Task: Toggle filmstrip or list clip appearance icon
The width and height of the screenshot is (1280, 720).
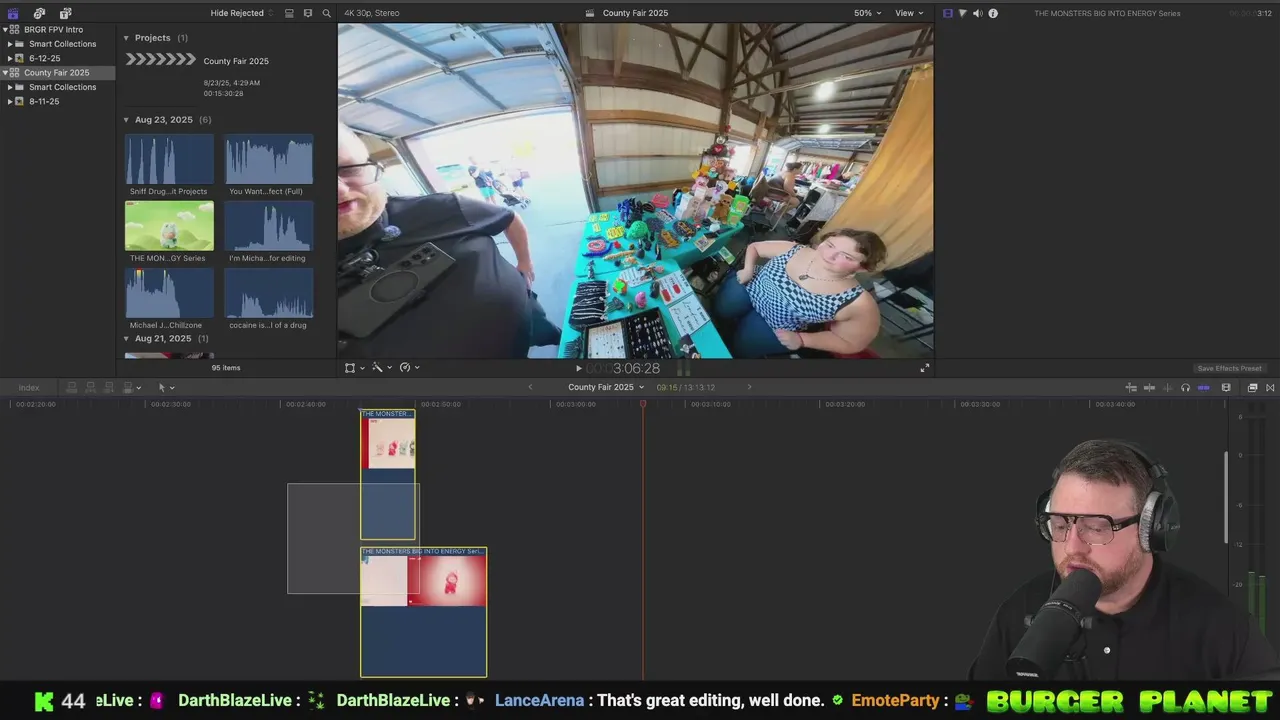Action: point(289,13)
